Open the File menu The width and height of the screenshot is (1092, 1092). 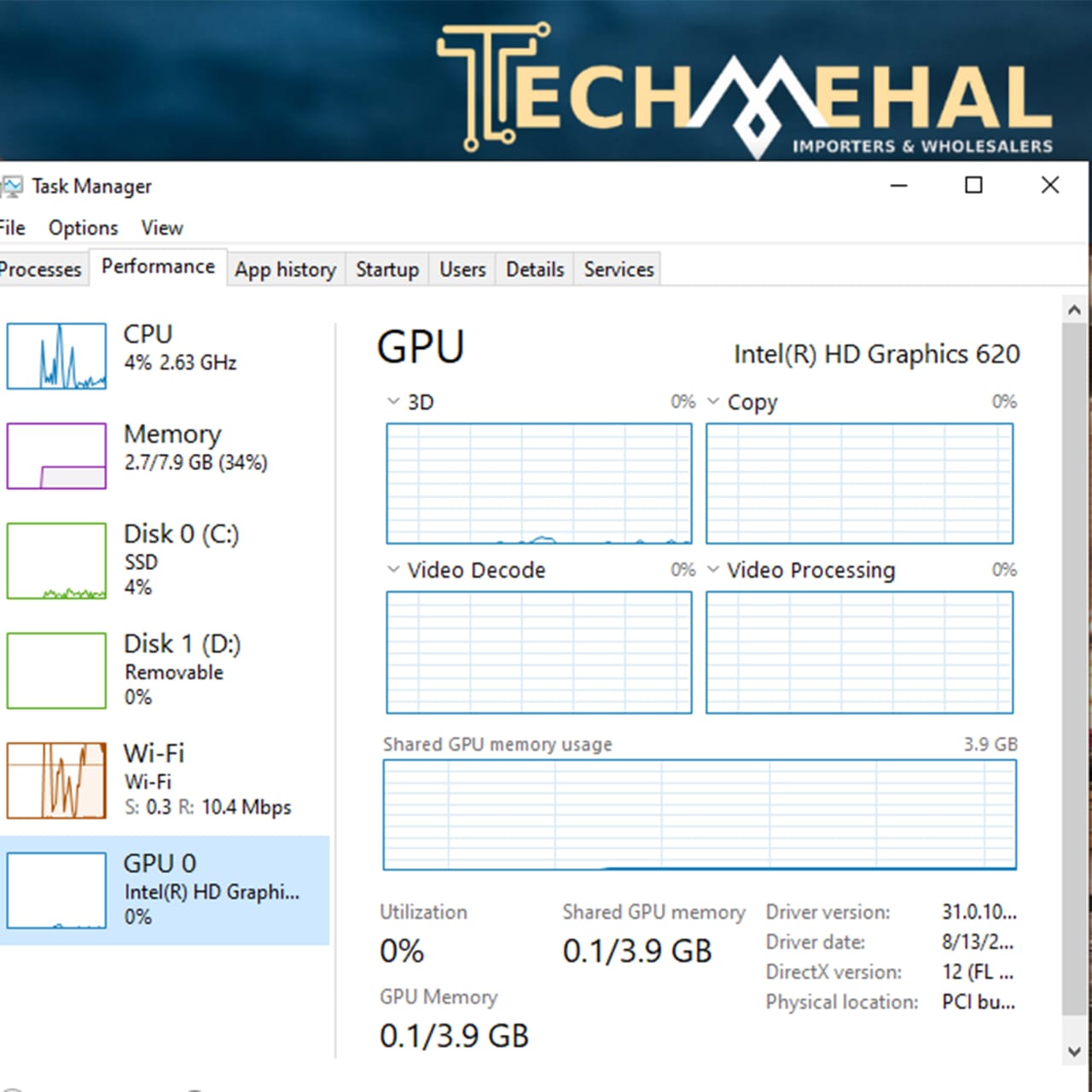click(12, 228)
